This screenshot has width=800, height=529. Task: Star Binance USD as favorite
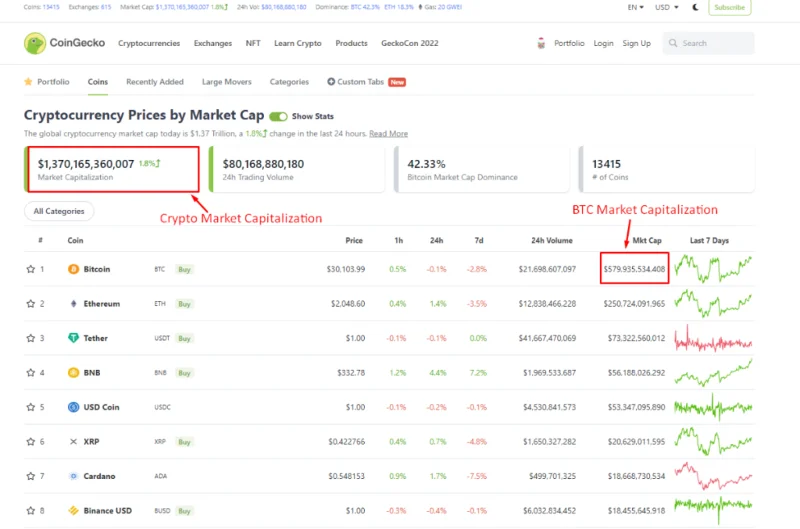point(31,510)
